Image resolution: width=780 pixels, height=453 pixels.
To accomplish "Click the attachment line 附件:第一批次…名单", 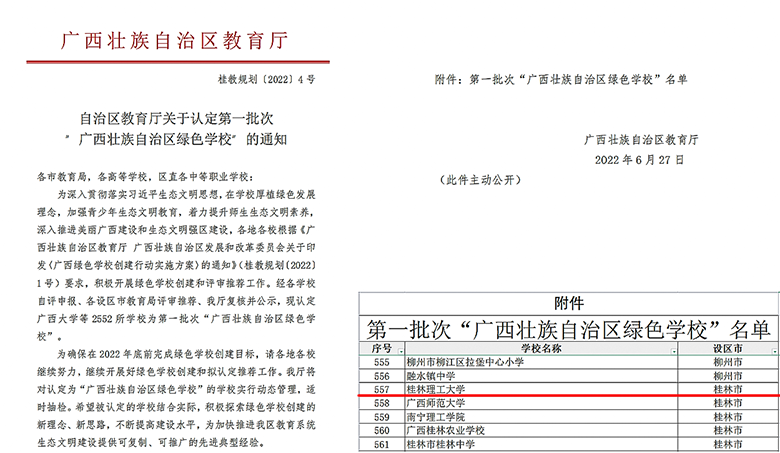I will point(561,79).
